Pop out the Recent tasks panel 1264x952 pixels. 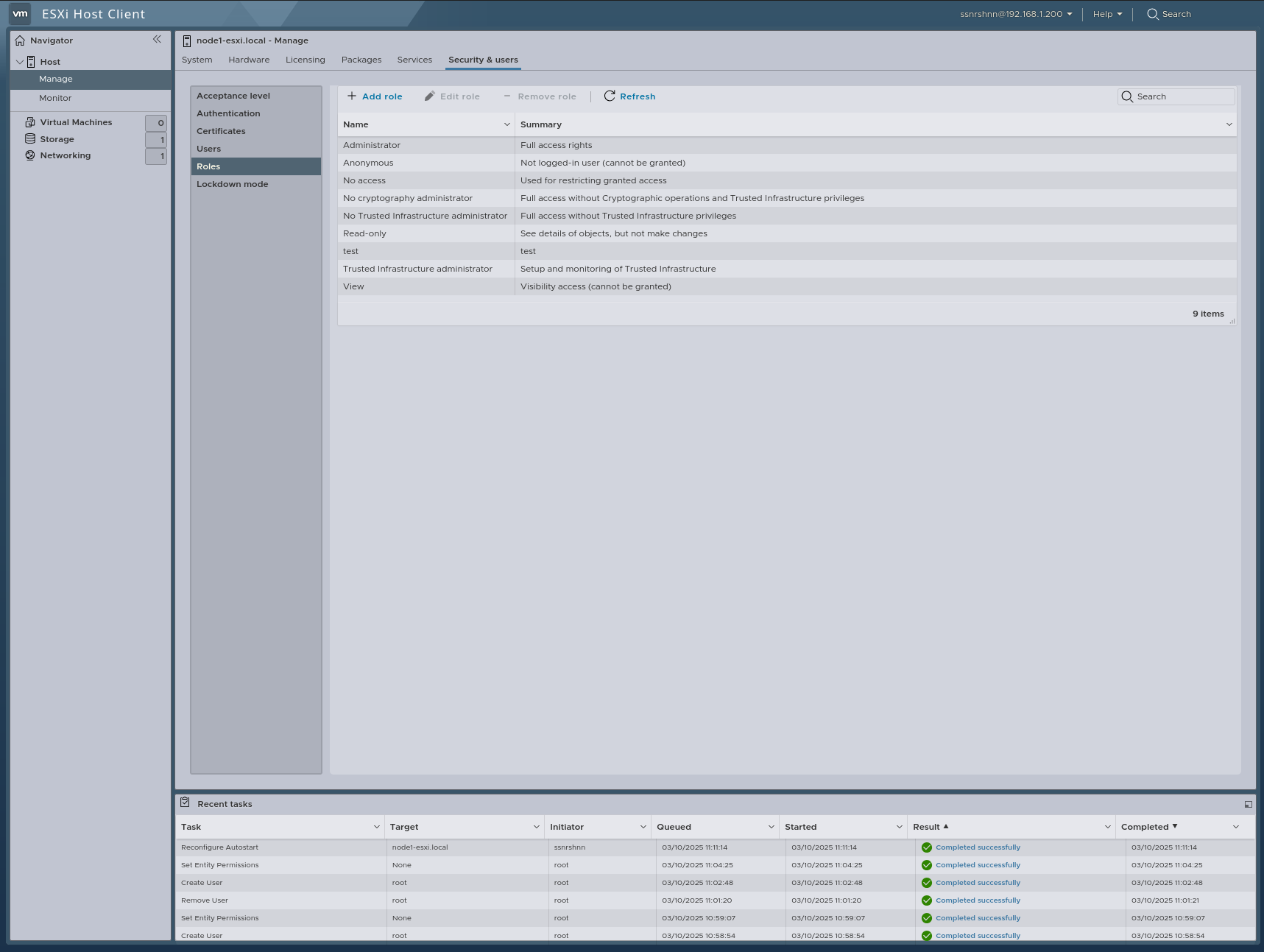pyautogui.click(x=1248, y=803)
